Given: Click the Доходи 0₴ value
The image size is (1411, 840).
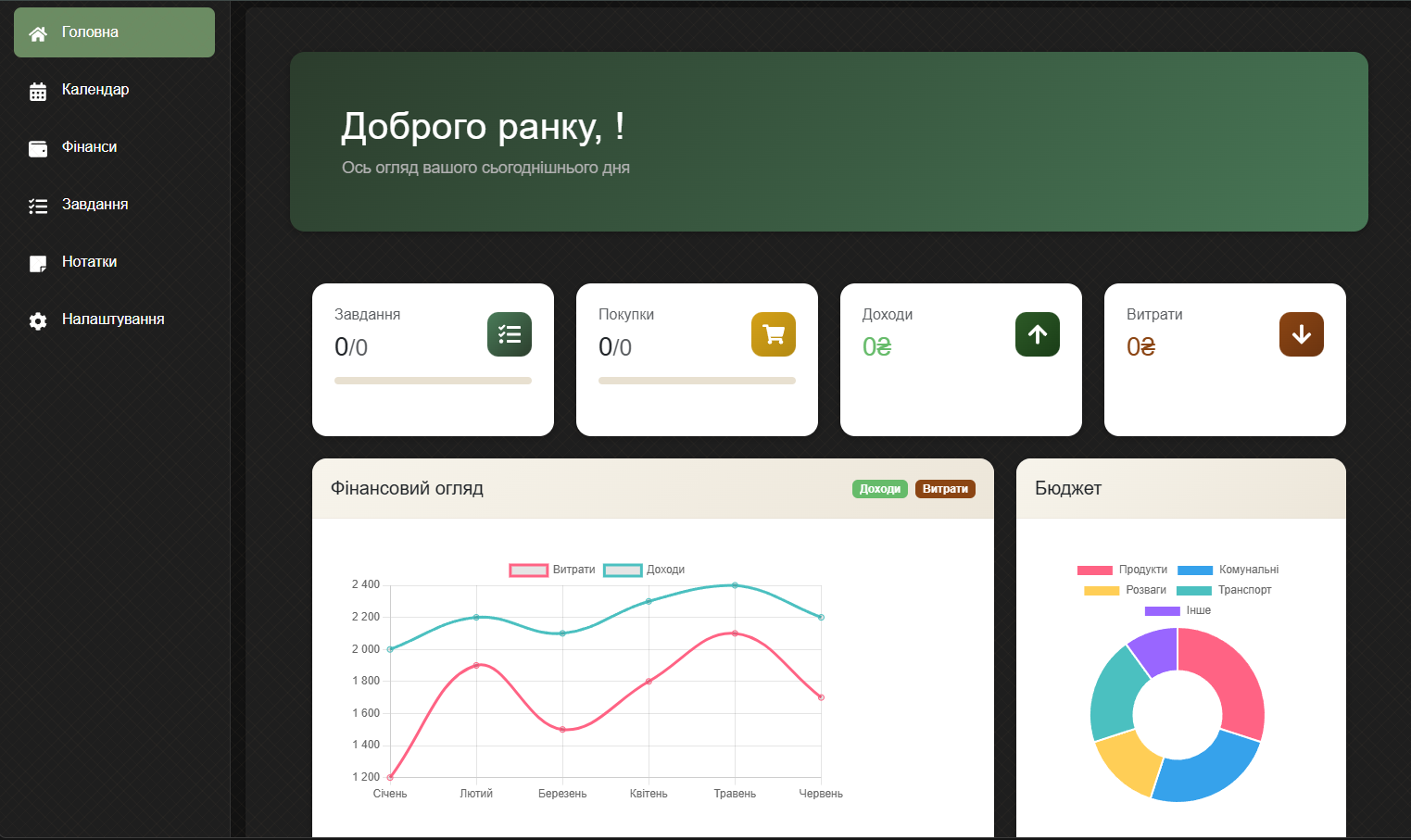Looking at the screenshot, I should click(876, 346).
